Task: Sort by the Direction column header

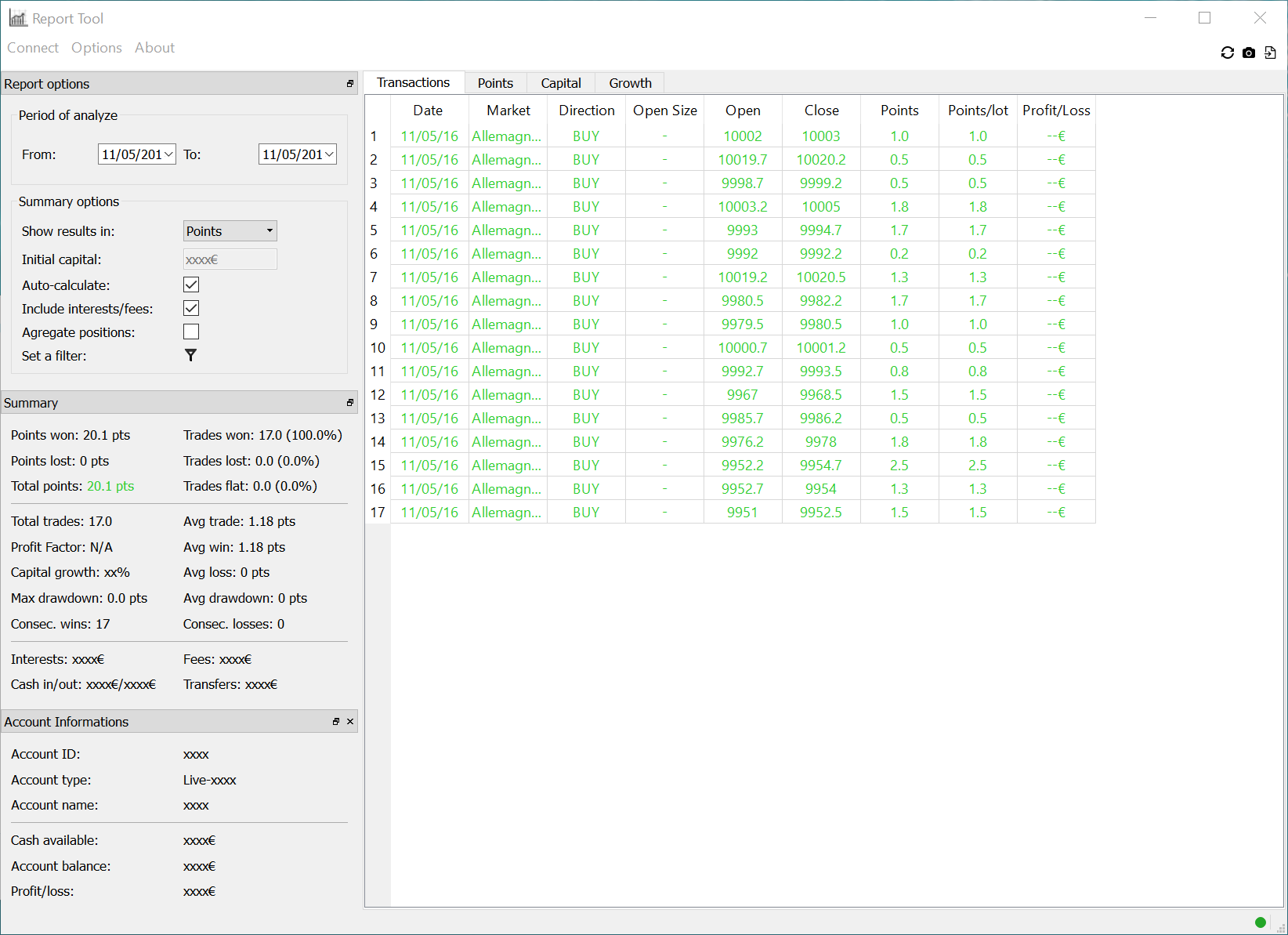Action: point(587,111)
